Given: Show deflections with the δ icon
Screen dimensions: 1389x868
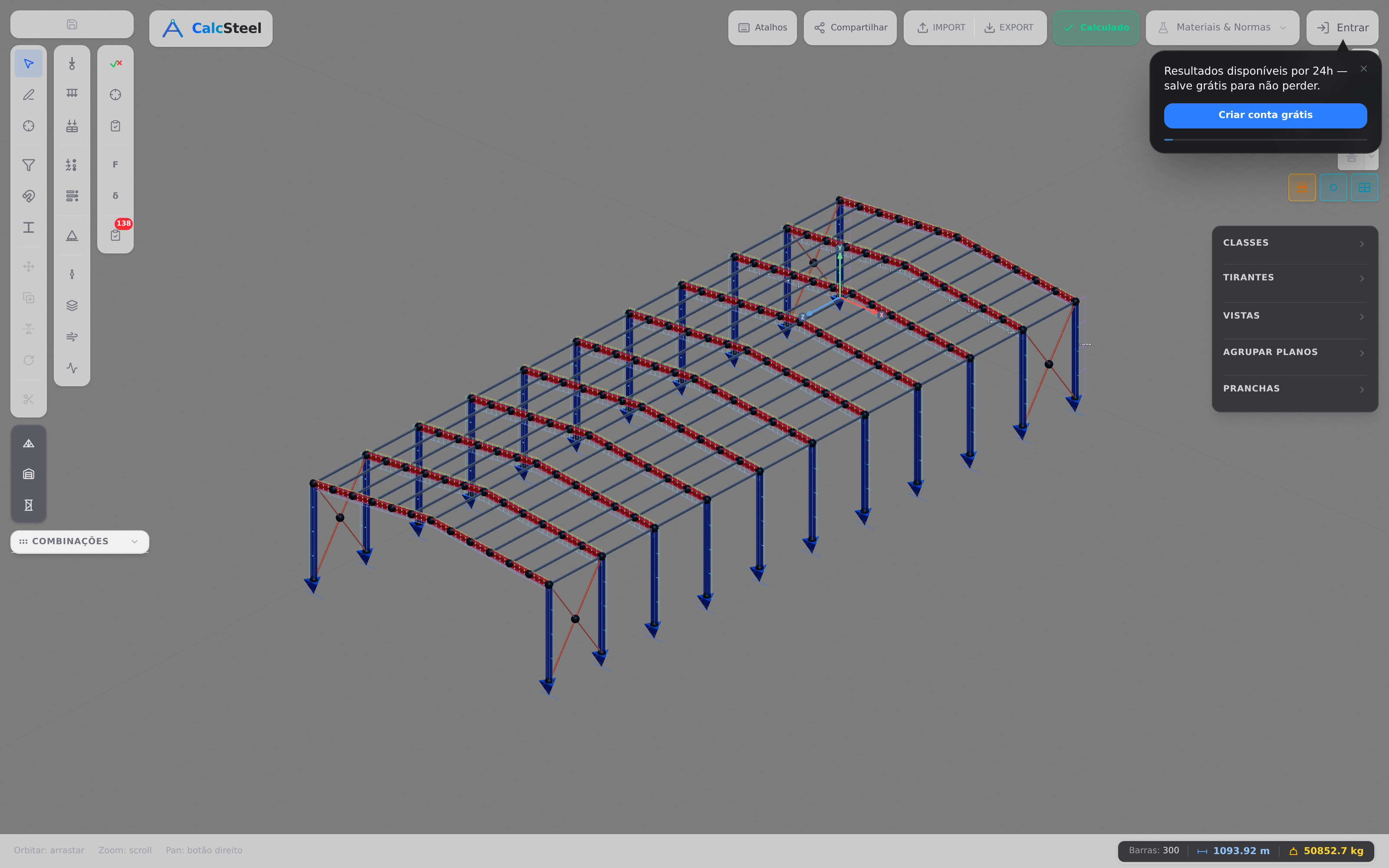Looking at the screenshot, I should [115, 196].
